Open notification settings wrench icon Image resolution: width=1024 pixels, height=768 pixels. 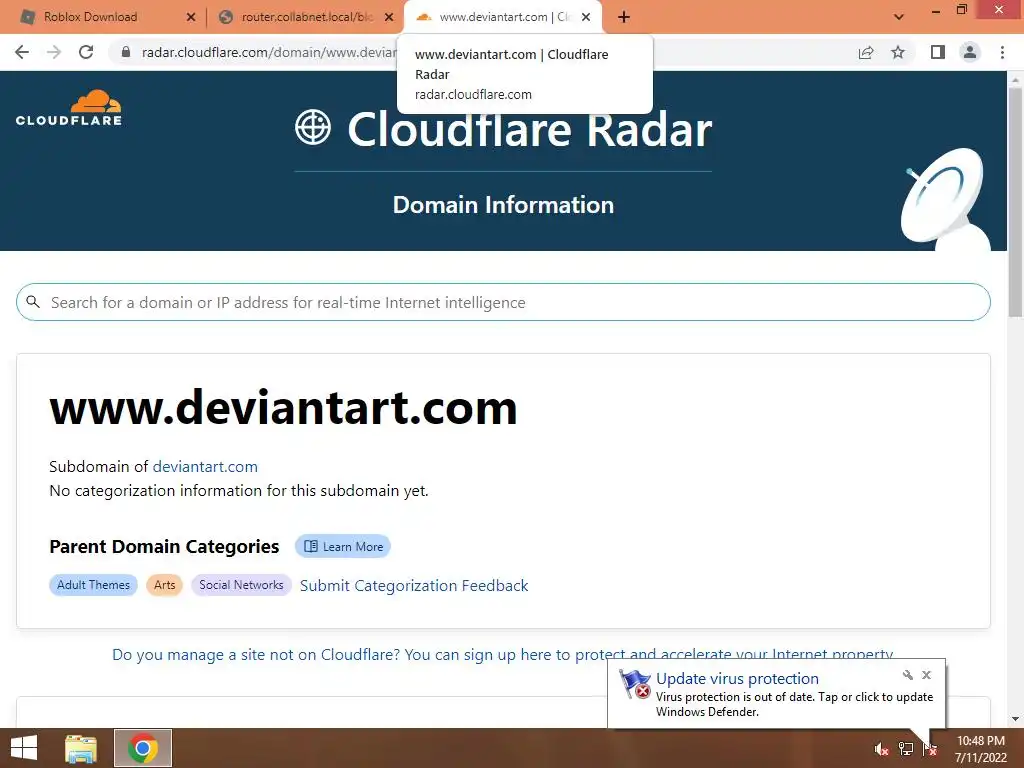point(908,675)
